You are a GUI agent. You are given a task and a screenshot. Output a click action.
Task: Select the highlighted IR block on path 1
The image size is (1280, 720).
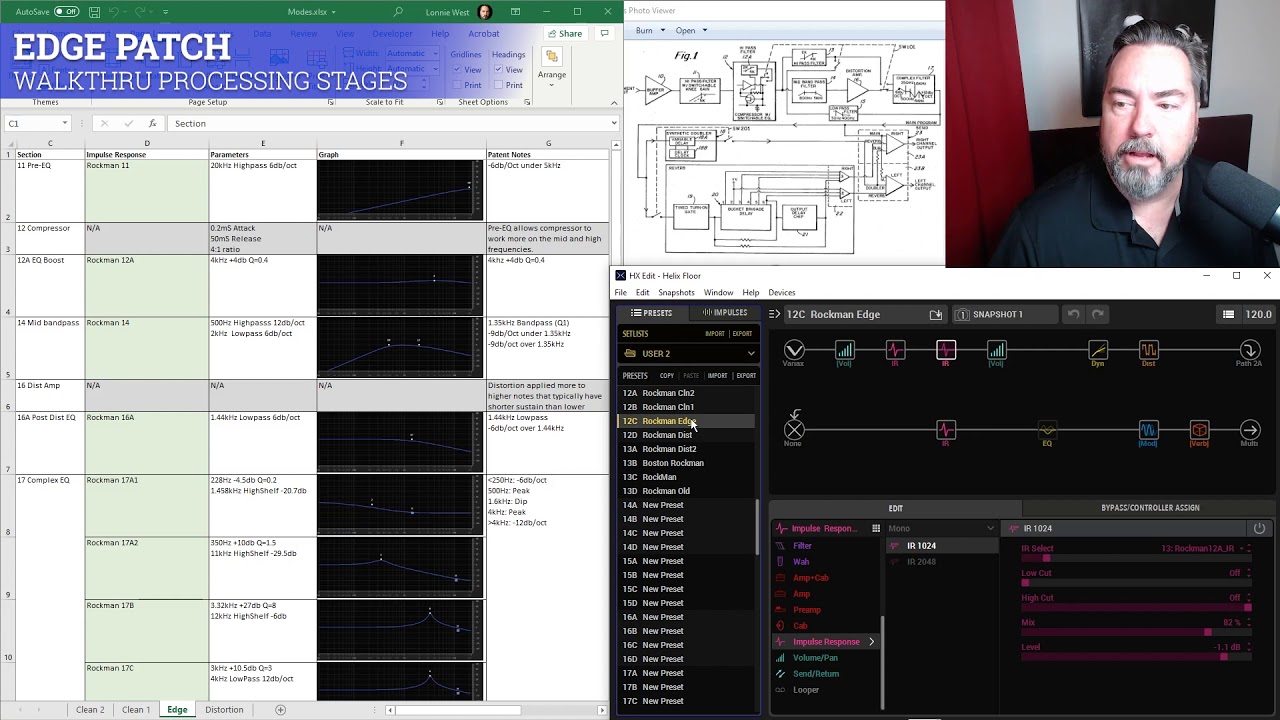click(946, 350)
